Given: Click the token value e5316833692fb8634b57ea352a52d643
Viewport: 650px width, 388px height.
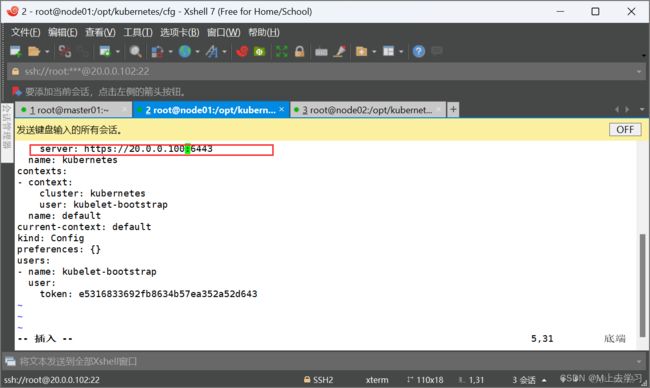Looking at the screenshot, I should pos(168,294).
